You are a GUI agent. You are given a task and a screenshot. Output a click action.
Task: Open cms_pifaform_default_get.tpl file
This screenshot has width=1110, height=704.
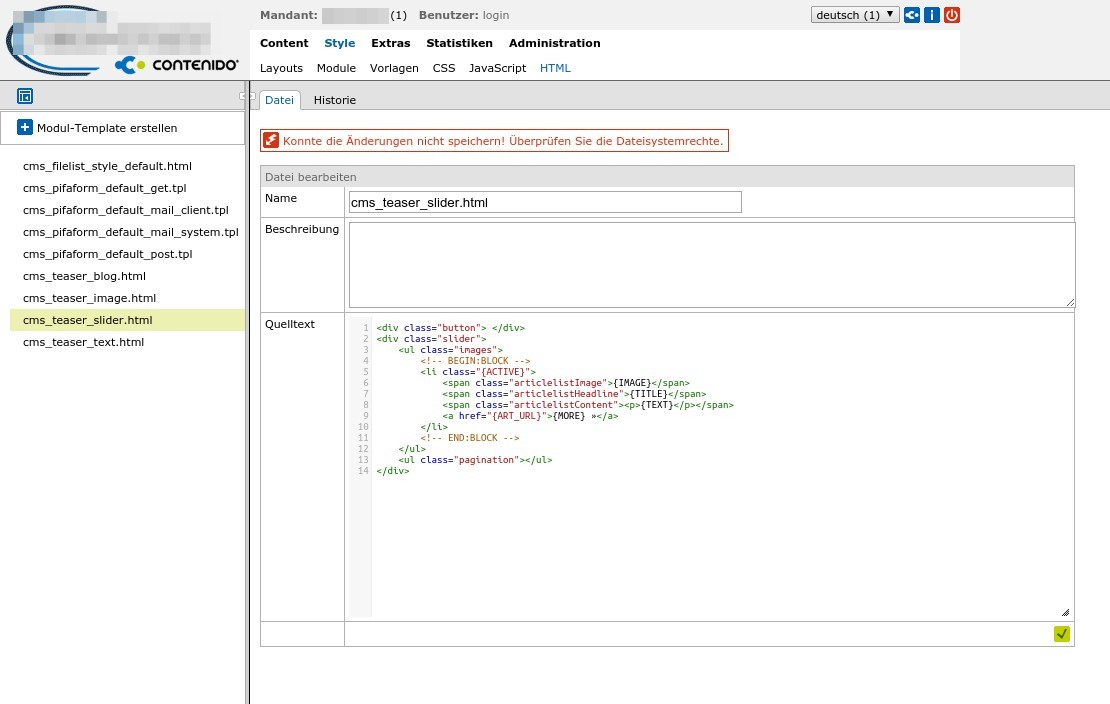tap(104, 188)
